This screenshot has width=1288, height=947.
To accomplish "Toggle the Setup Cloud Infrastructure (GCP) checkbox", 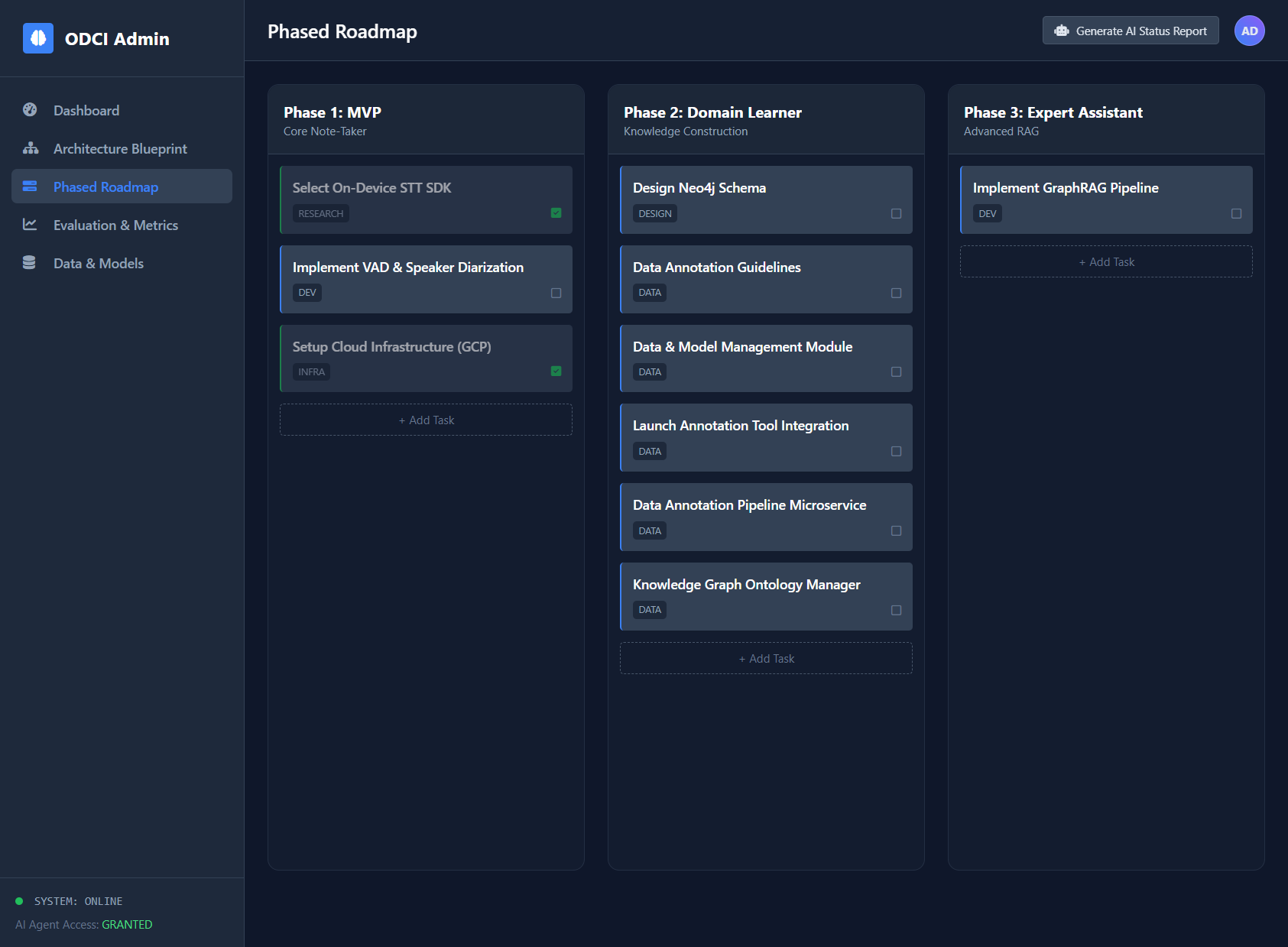I will [x=556, y=371].
